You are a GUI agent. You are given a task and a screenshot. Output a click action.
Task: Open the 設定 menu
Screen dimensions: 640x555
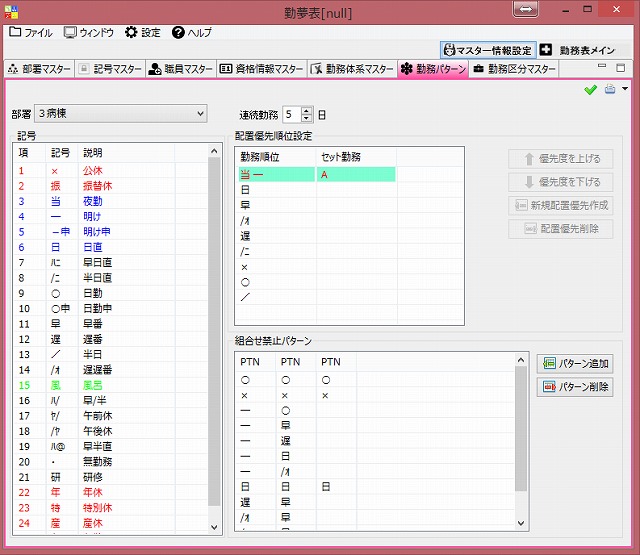click(x=142, y=32)
